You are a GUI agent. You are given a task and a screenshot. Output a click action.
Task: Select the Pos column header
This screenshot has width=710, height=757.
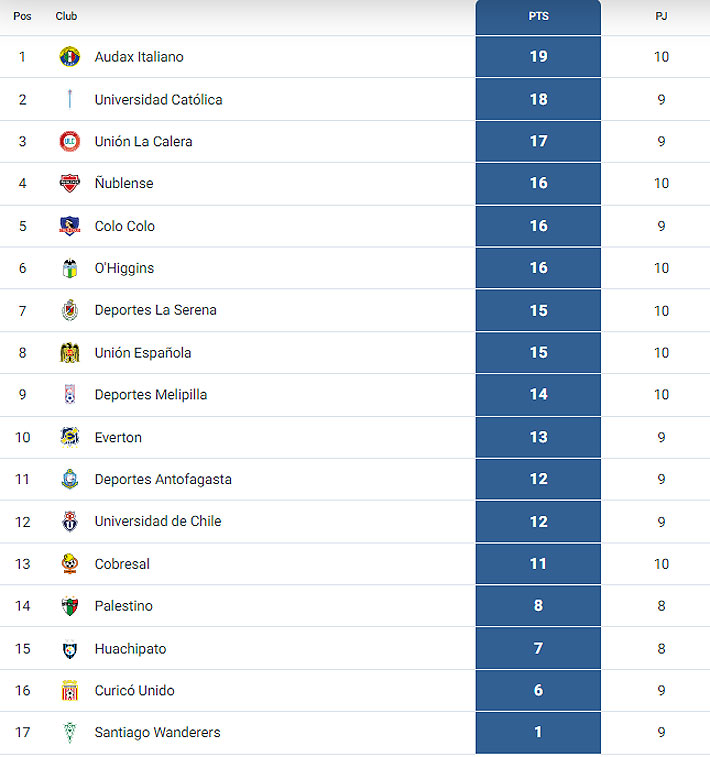tap(22, 16)
